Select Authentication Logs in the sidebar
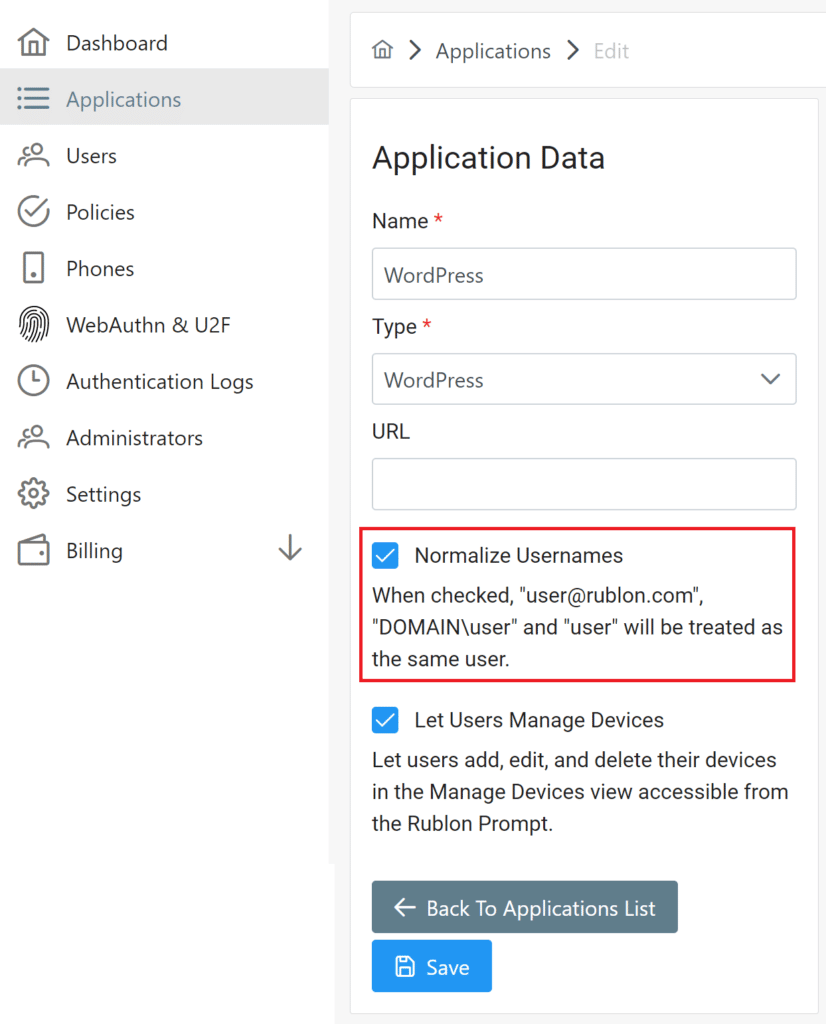 (159, 381)
